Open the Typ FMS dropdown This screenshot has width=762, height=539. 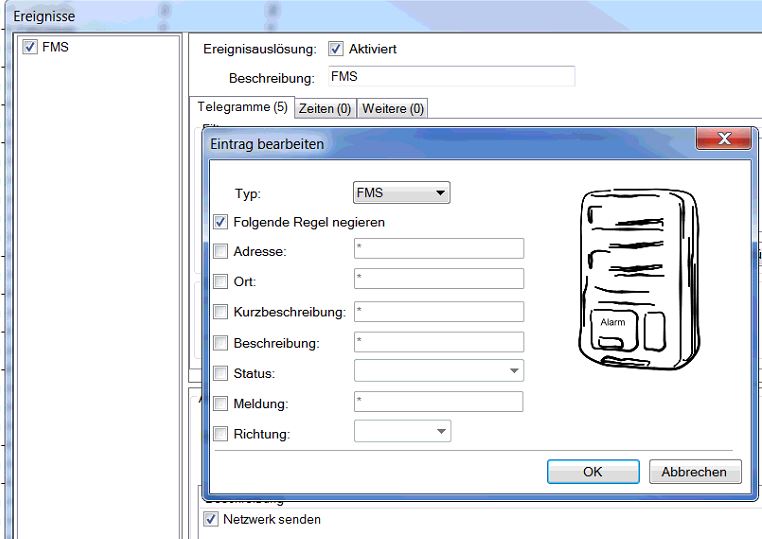tap(402, 193)
